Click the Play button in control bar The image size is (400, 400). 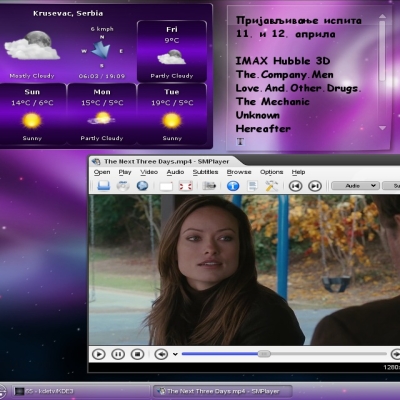click(99, 354)
